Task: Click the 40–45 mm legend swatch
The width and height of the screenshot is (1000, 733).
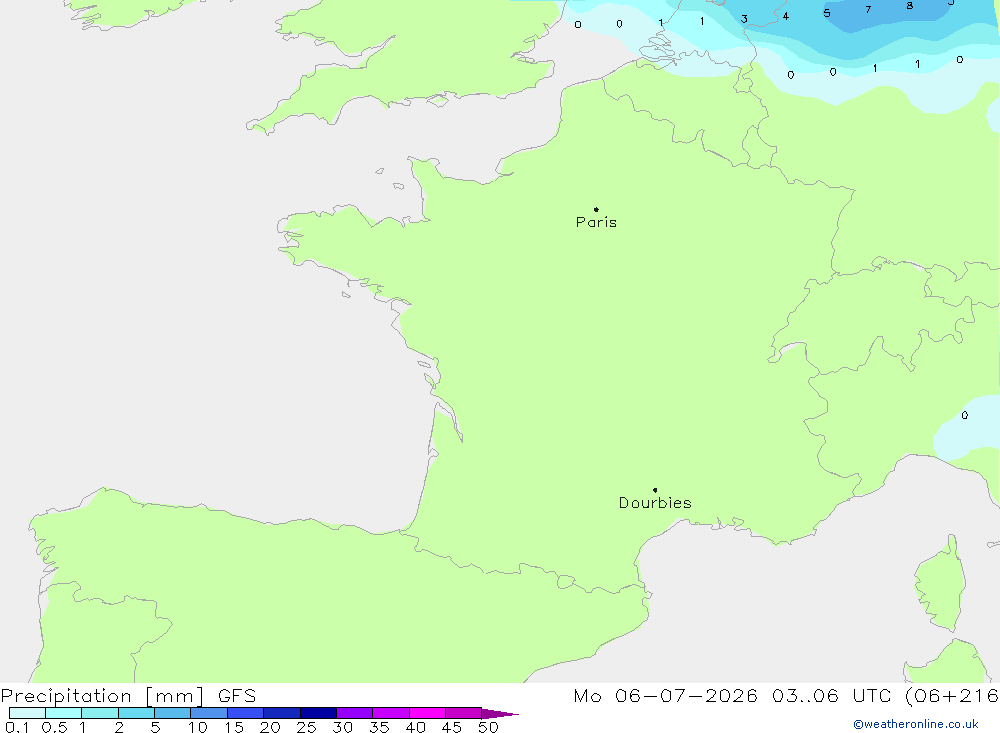Action: click(x=427, y=713)
